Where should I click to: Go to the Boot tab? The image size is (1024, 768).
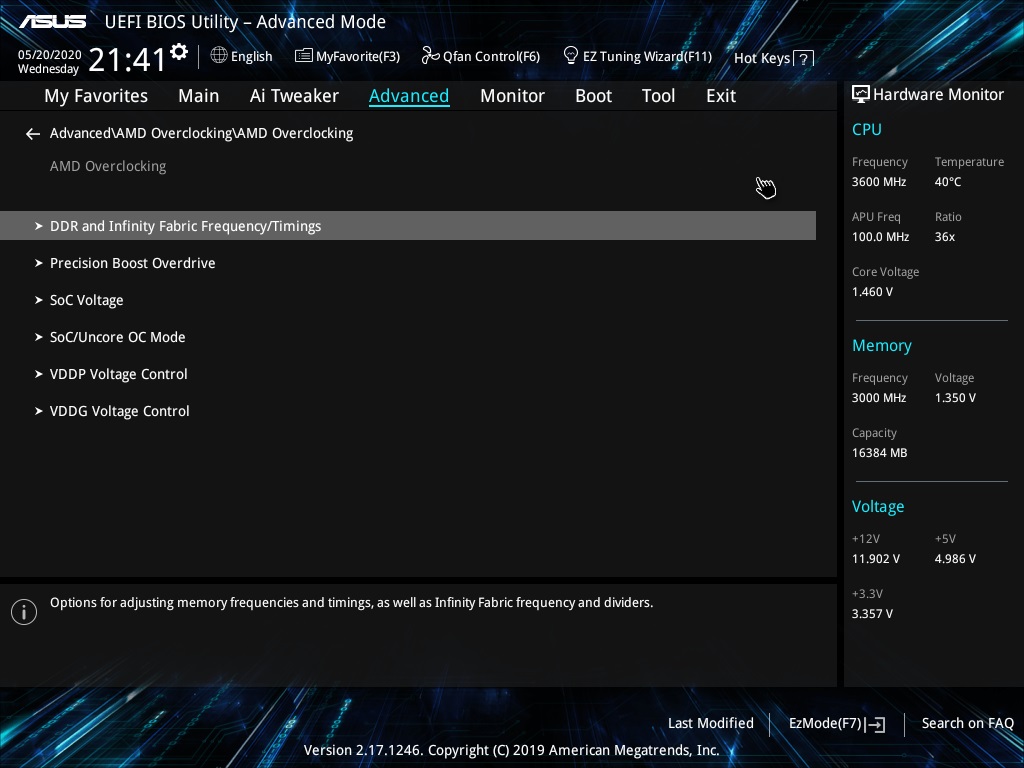(593, 96)
